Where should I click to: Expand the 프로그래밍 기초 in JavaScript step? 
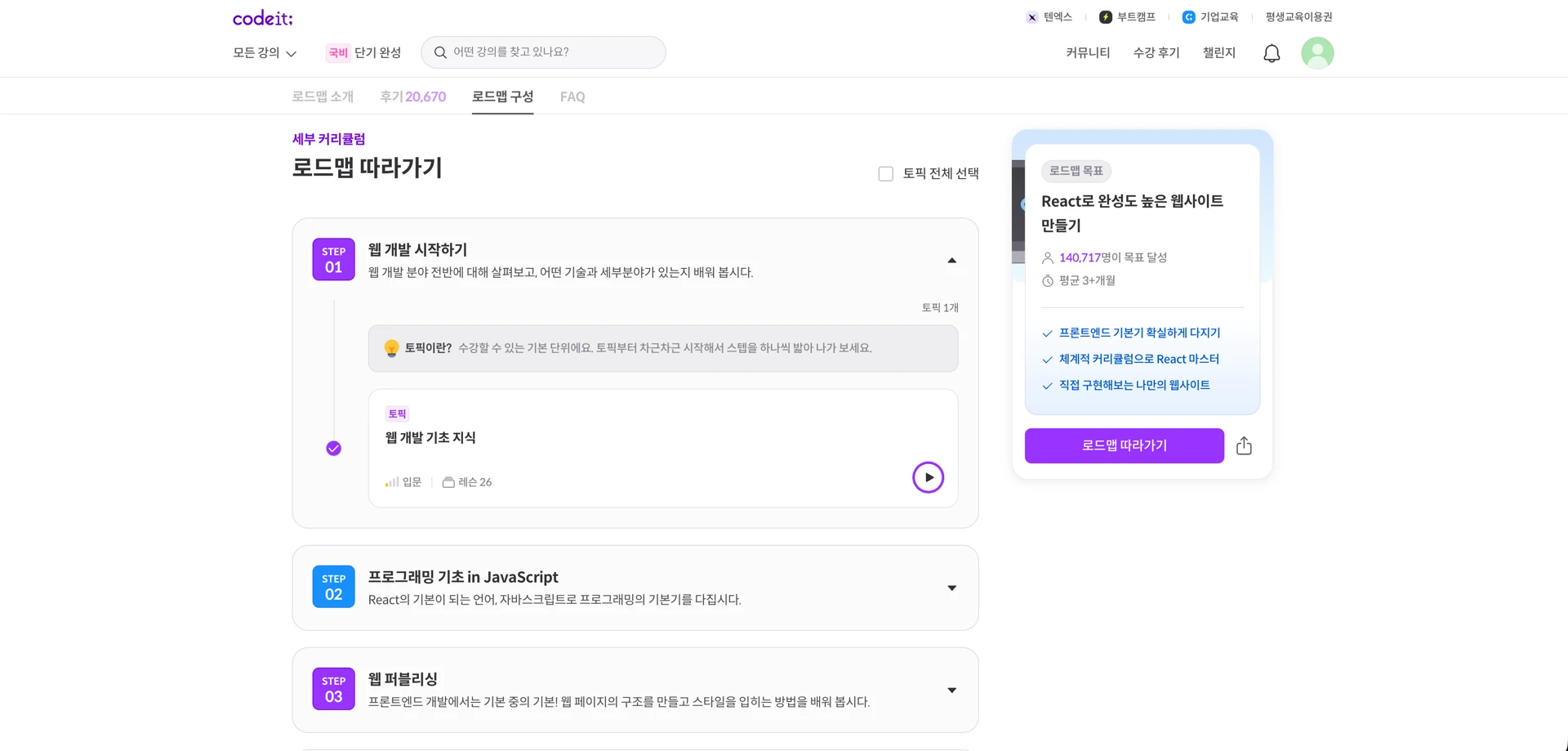(x=951, y=588)
